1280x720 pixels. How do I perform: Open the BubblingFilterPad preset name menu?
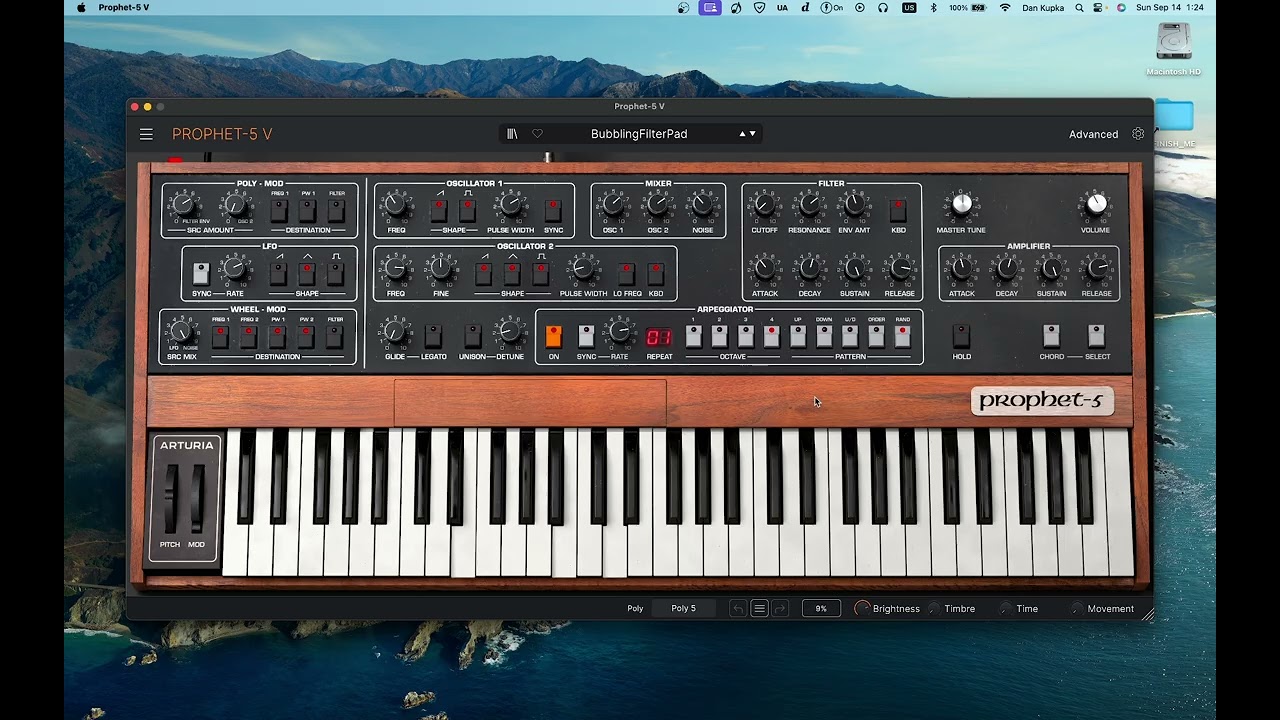[639, 134]
